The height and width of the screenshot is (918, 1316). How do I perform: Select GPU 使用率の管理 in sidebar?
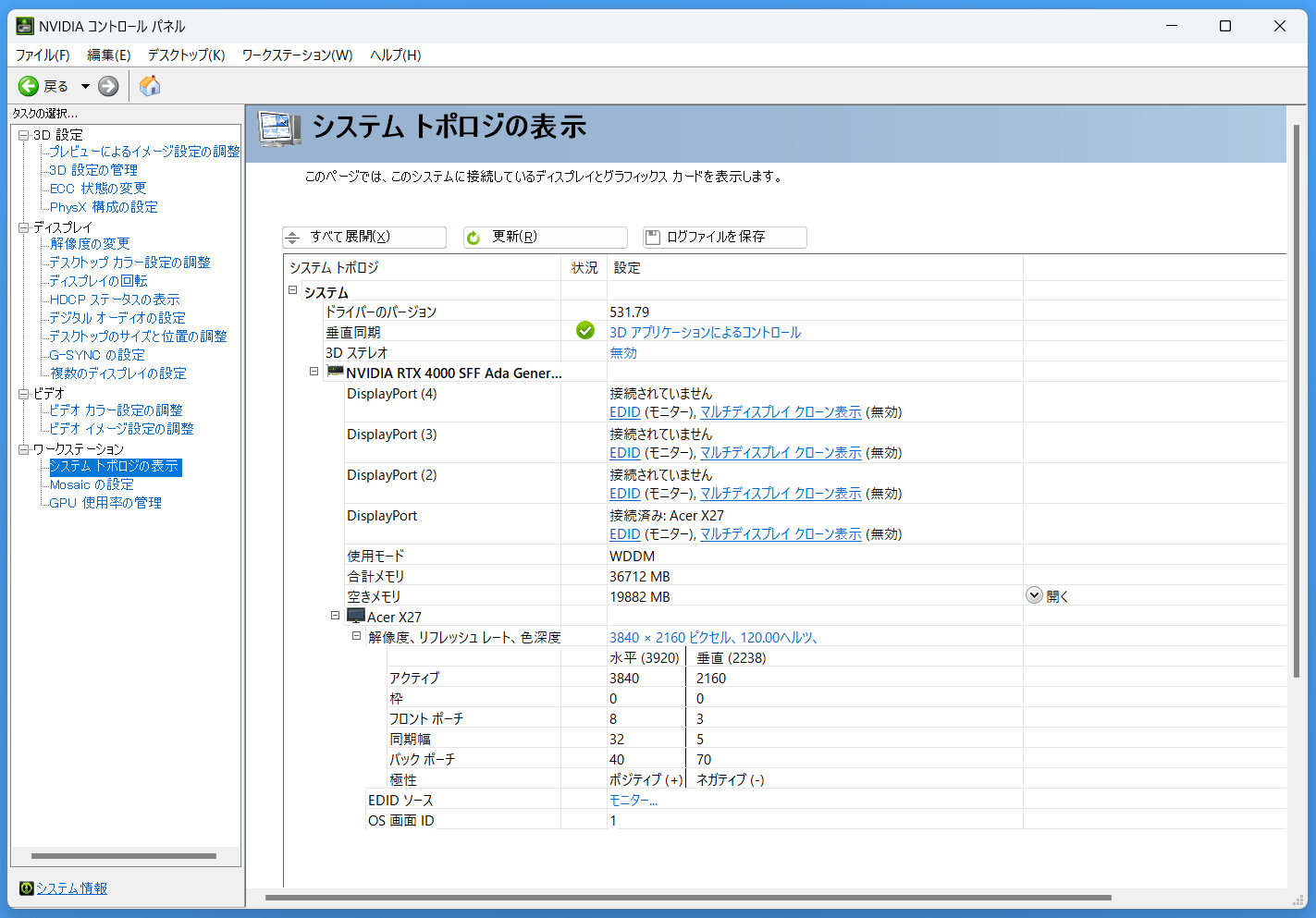coord(105,503)
